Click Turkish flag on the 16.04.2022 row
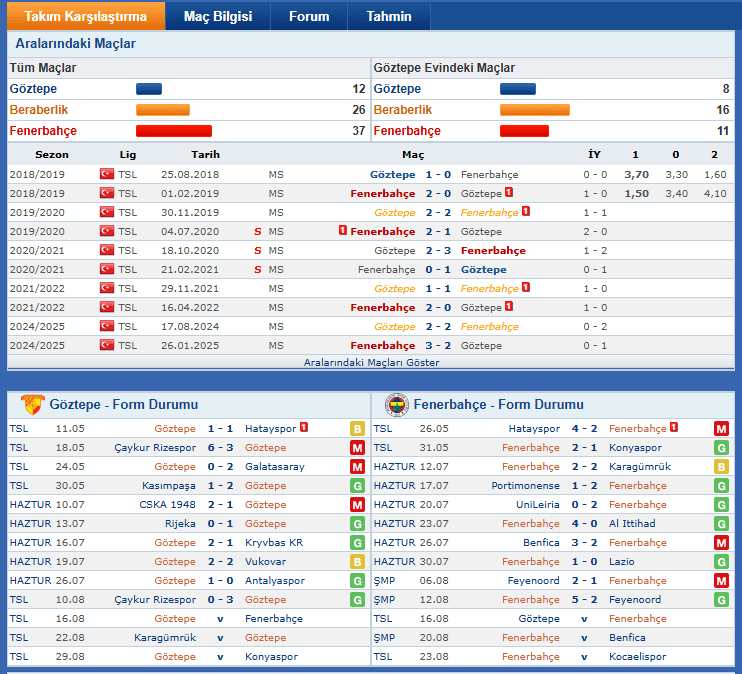Viewport: 742px width, 674px height. [x=107, y=307]
